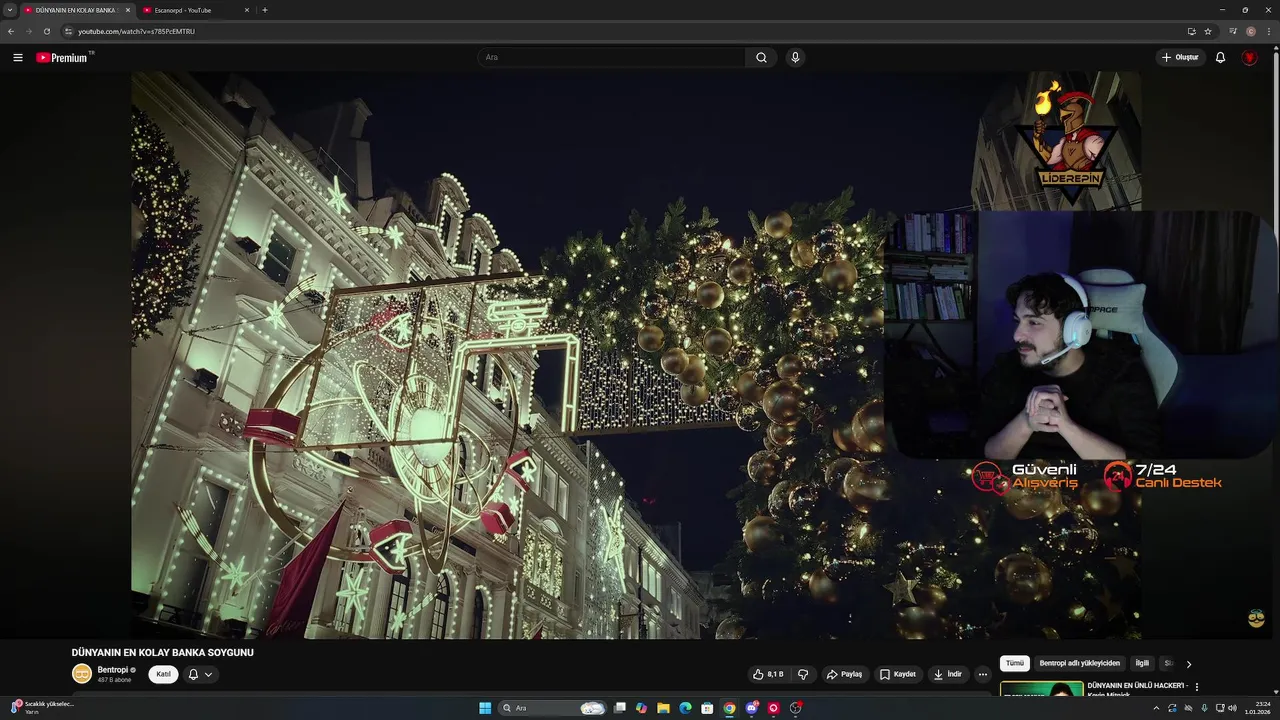Join channel with Katıl button
The height and width of the screenshot is (720, 1280).
coord(163,674)
